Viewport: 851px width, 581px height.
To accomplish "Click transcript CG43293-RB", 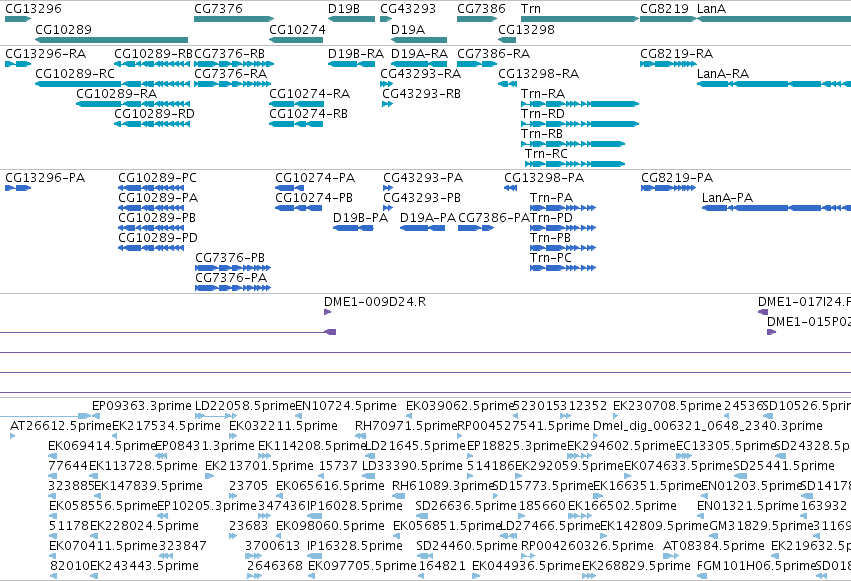I will (x=388, y=104).
